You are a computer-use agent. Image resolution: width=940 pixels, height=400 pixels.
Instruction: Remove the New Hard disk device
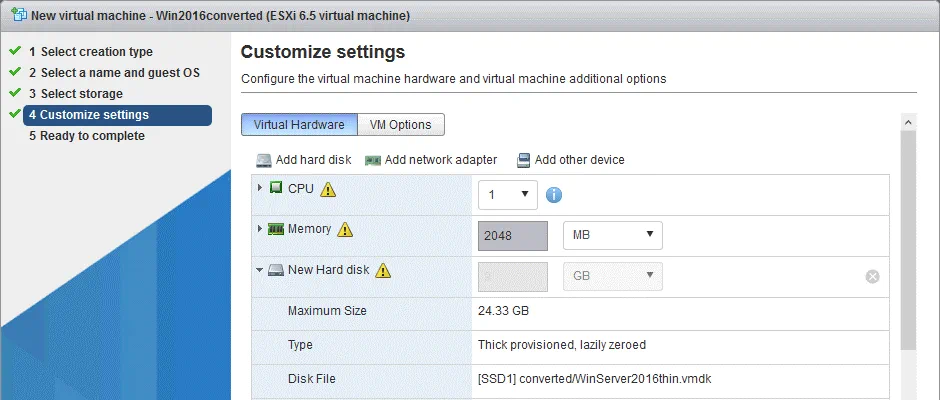pyautogui.click(x=872, y=276)
